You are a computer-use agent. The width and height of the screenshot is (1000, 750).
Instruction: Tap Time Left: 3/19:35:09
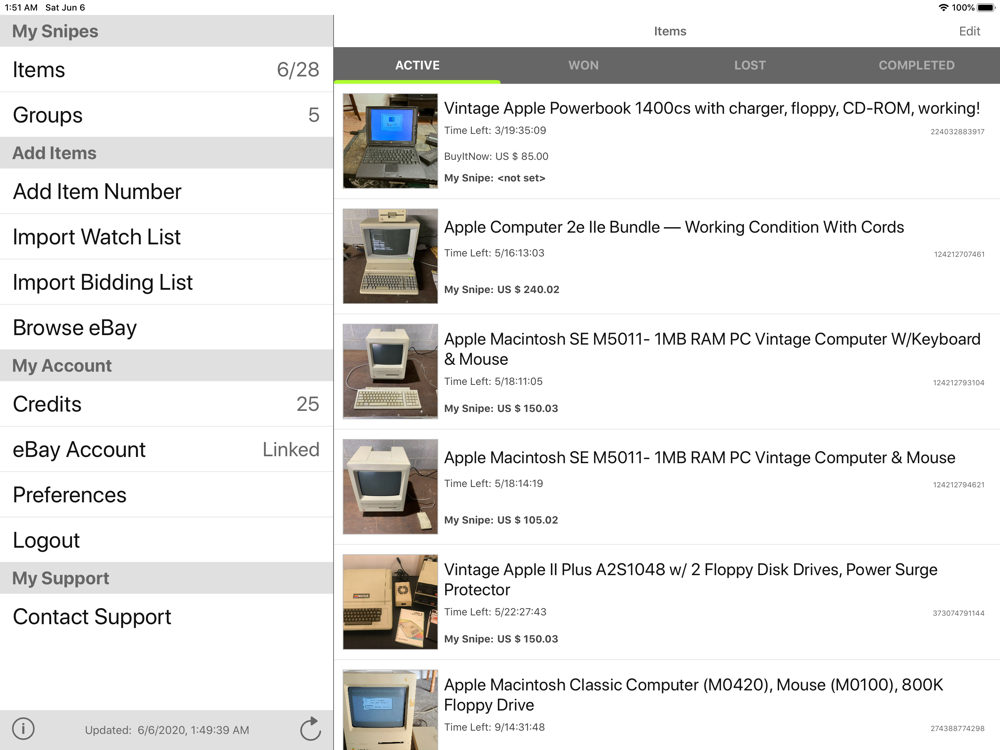click(495, 130)
